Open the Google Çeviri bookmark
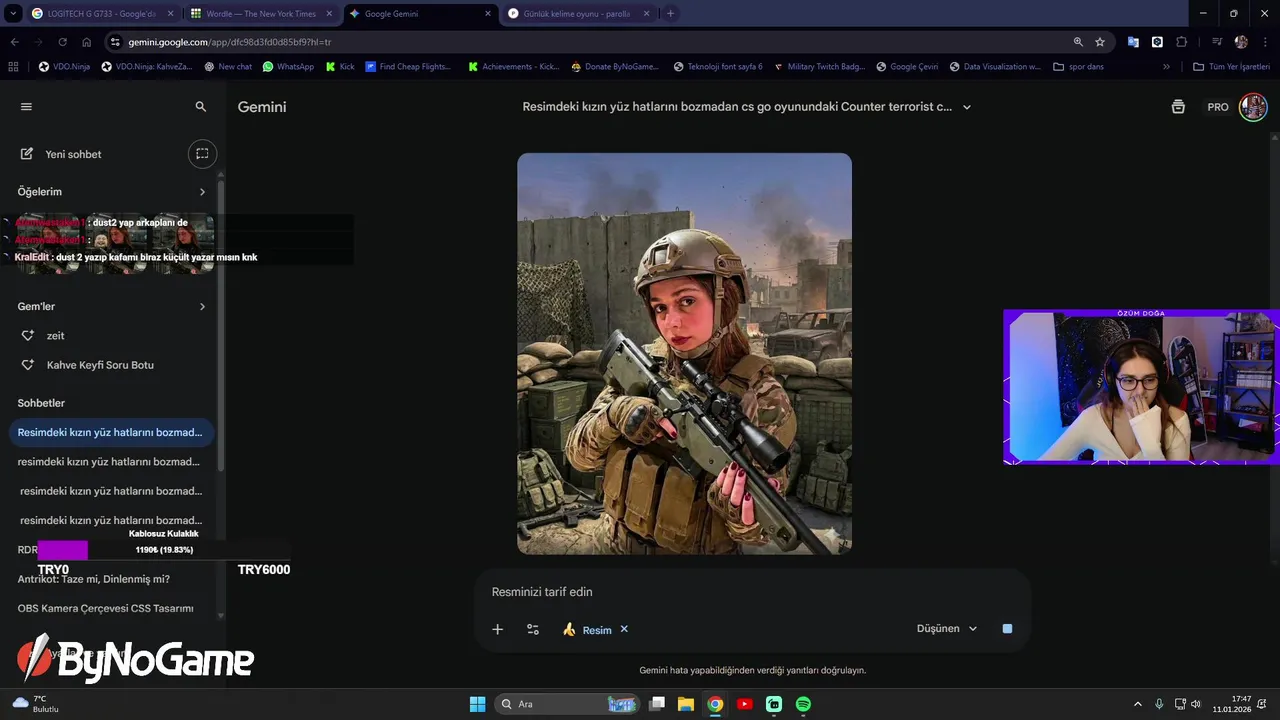The image size is (1280, 720). pyautogui.click(x=907, y=67)
